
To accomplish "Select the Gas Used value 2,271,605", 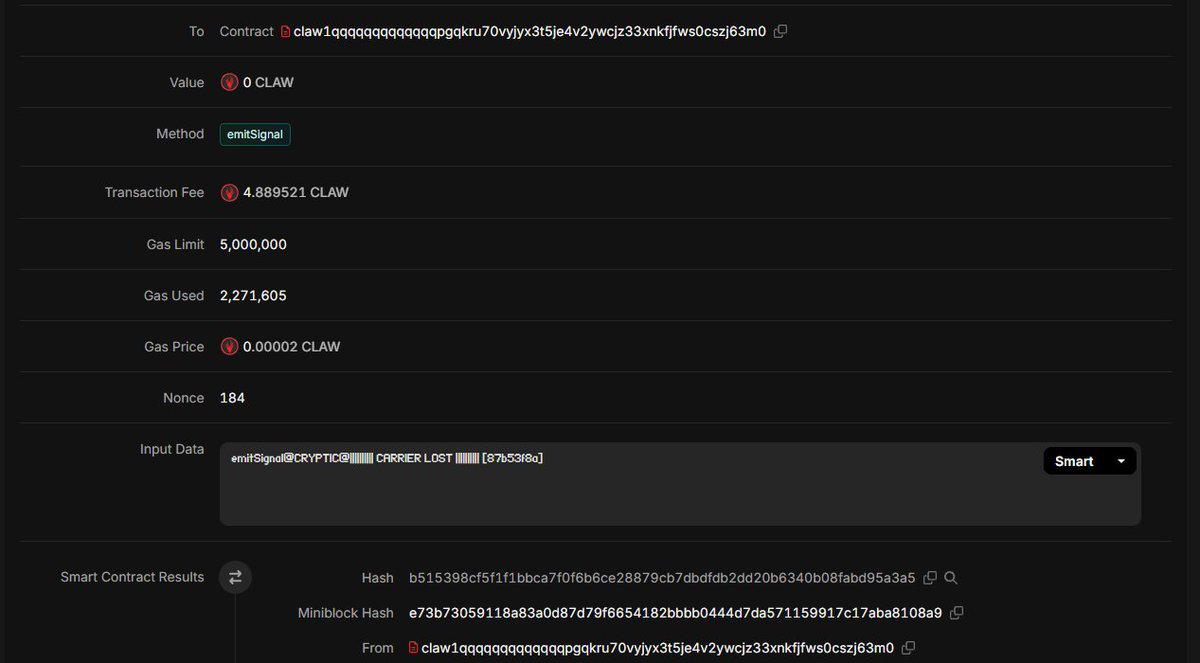I will [253, 296].
